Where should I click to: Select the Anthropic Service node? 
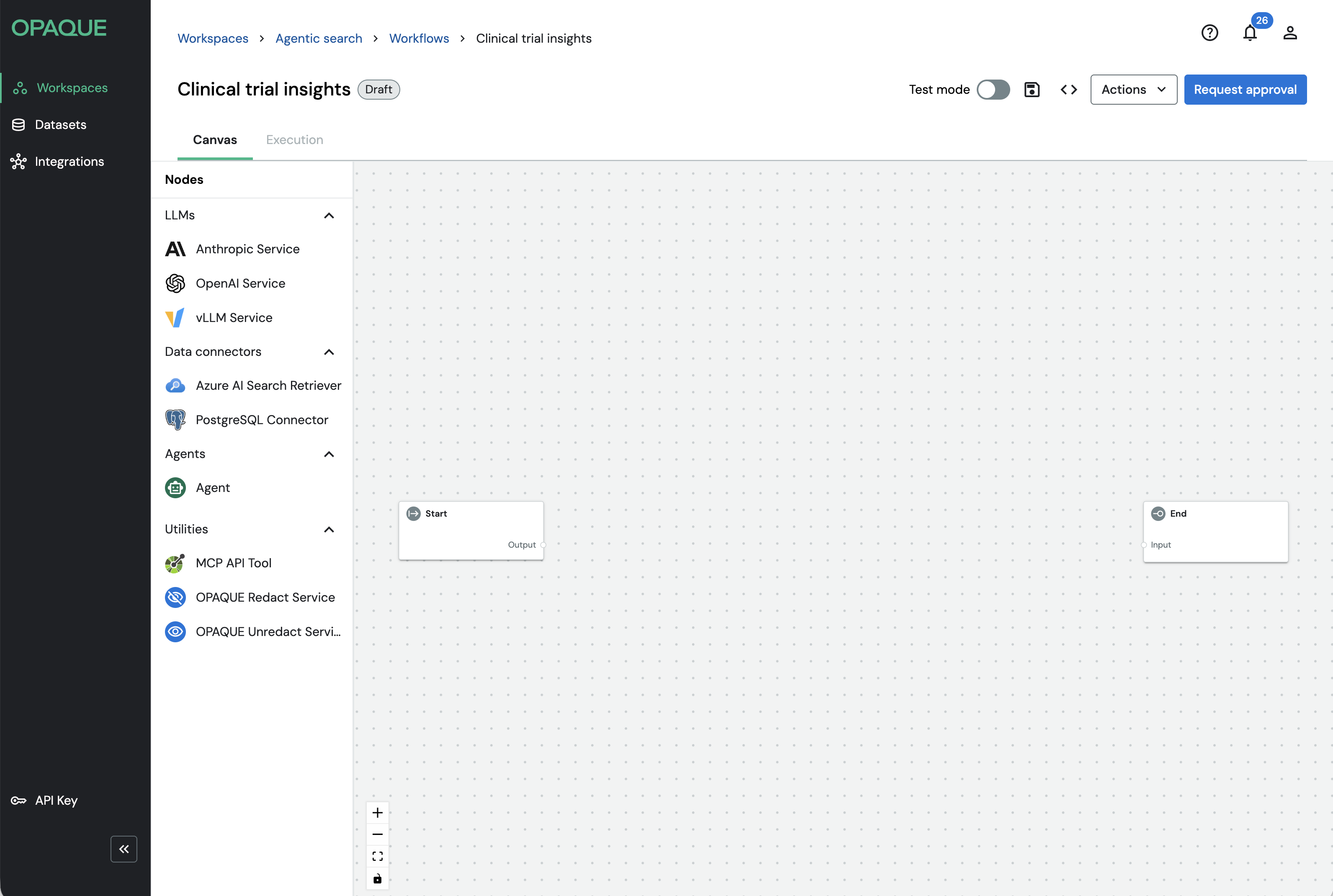pos(247,249)
